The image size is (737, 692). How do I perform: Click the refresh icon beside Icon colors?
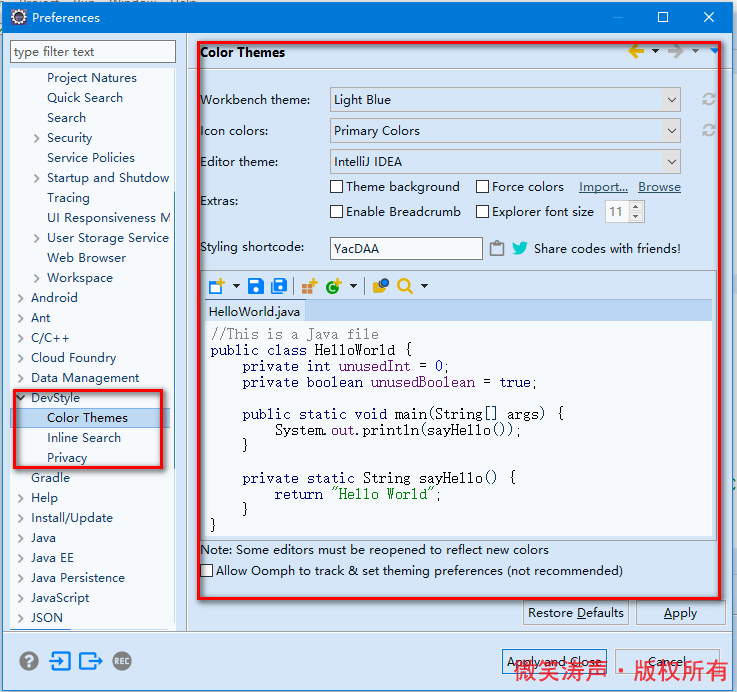coord(708,130)
